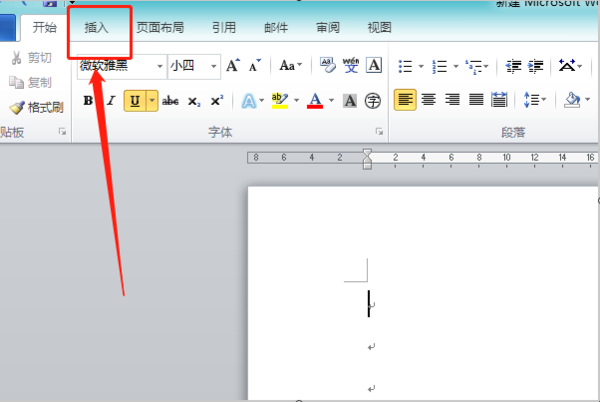Apply strikethrough with the abc icon
This screenshot has width=600, height=402.
170,101
